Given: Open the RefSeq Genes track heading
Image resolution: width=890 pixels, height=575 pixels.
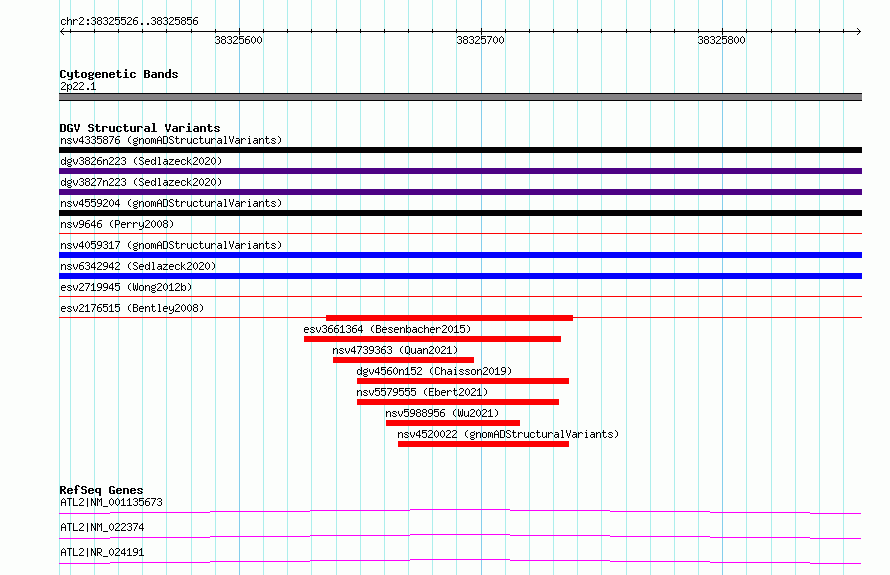Looking at the screenshot, I should pos(102,490).
